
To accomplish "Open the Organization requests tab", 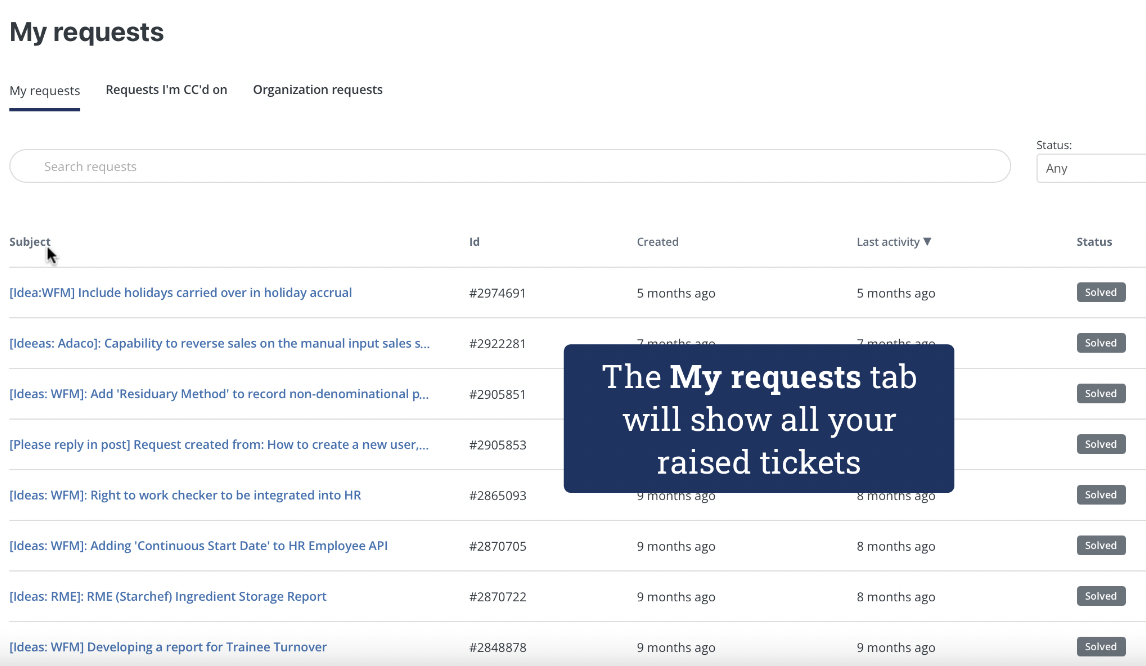I will pyautogui.click(x=317, y=89).
